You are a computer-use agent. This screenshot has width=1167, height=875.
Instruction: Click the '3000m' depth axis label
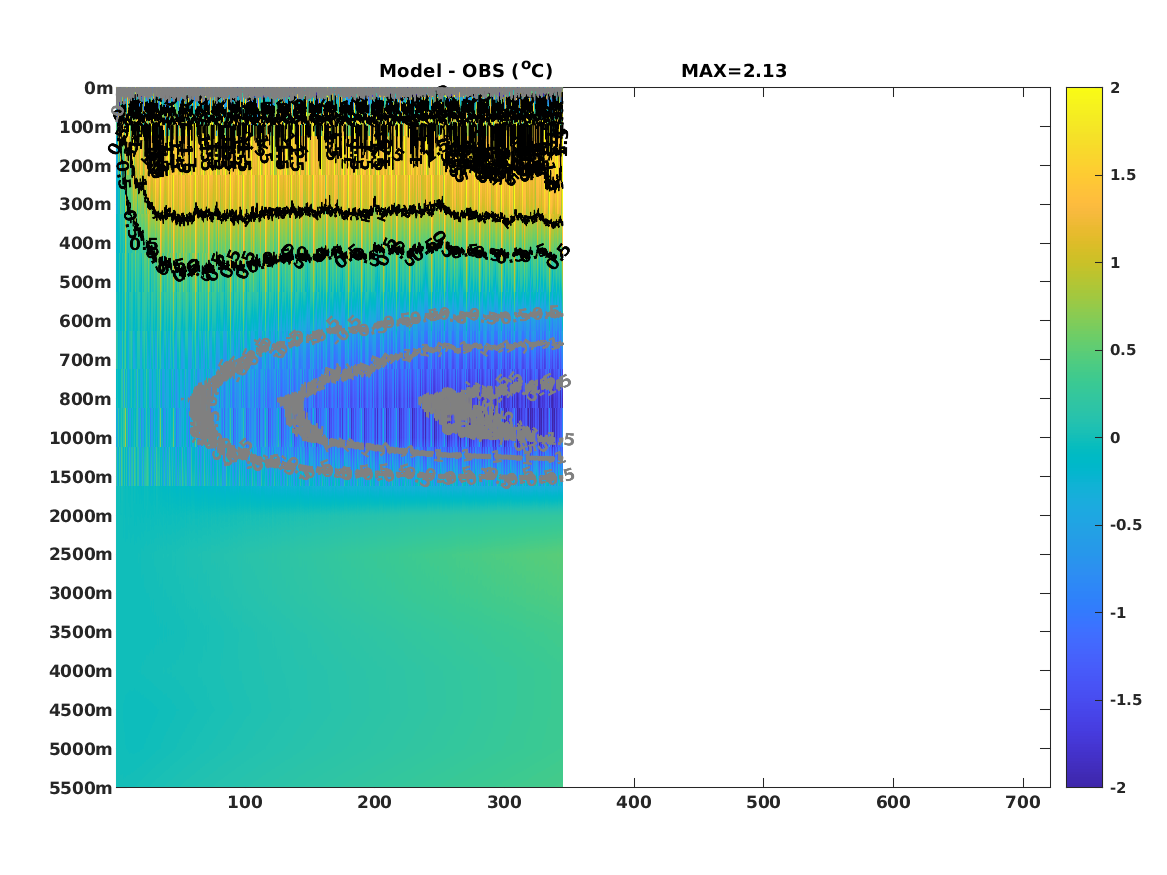[x=81, y=593]
